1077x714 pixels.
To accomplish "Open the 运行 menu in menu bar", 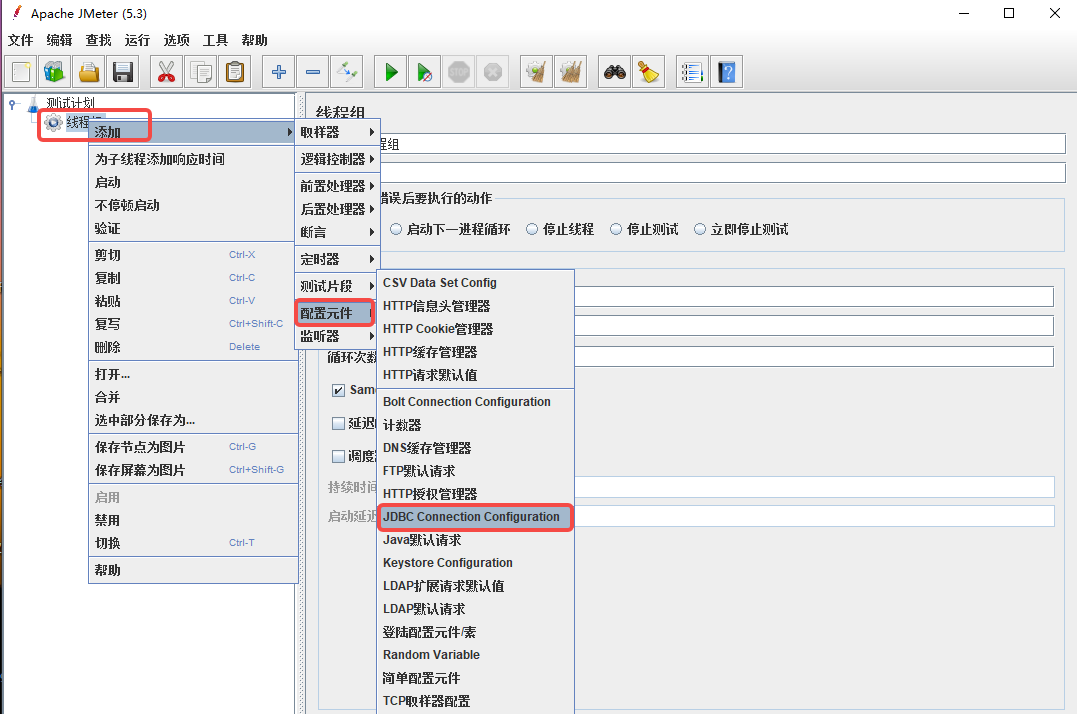I will [x=137, y=40].
